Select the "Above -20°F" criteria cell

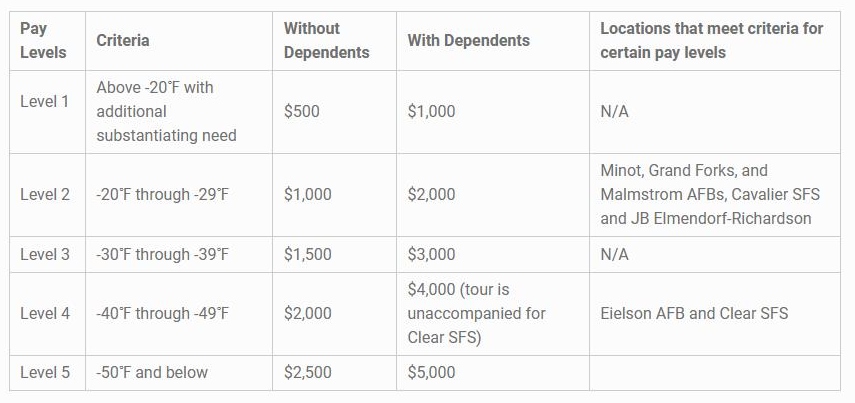(166, 111)
